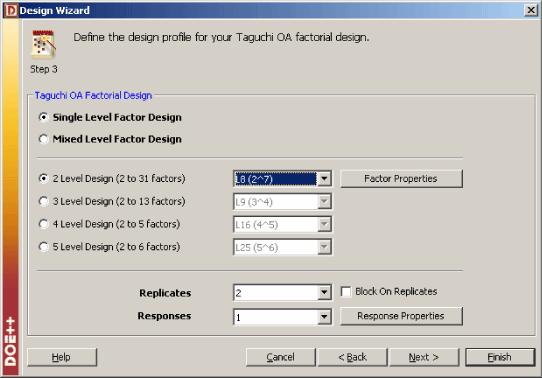Click the Taguchi OA Factorial Design group label
This screenshot has width=542, height=378.
[93, 95]
